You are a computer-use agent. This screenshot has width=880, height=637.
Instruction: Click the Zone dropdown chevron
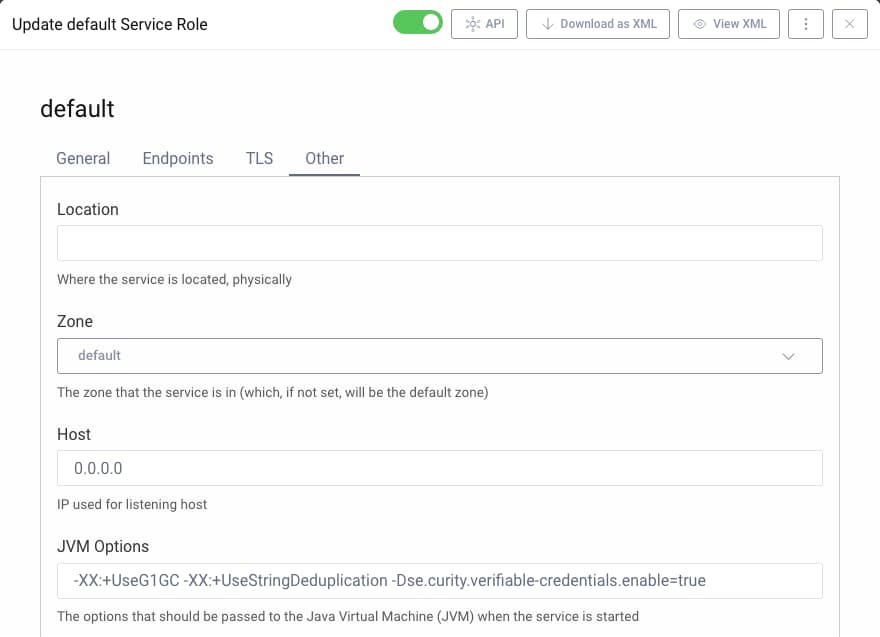click(789, 355)
